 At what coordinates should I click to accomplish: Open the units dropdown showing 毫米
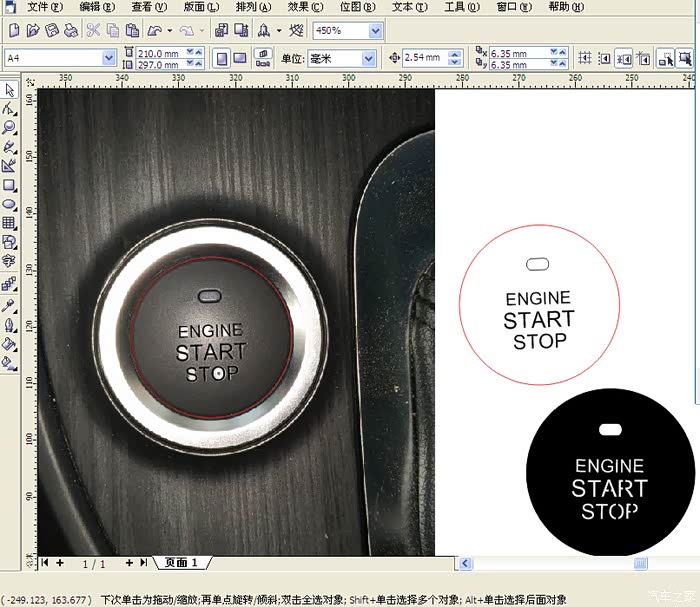[368, 58]
